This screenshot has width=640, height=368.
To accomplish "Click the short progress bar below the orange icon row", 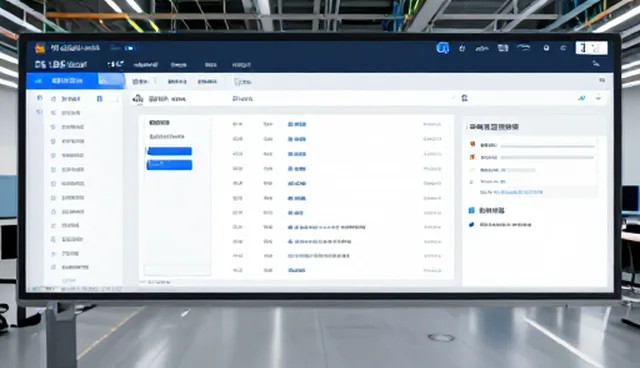I will [x=521, y=170].
